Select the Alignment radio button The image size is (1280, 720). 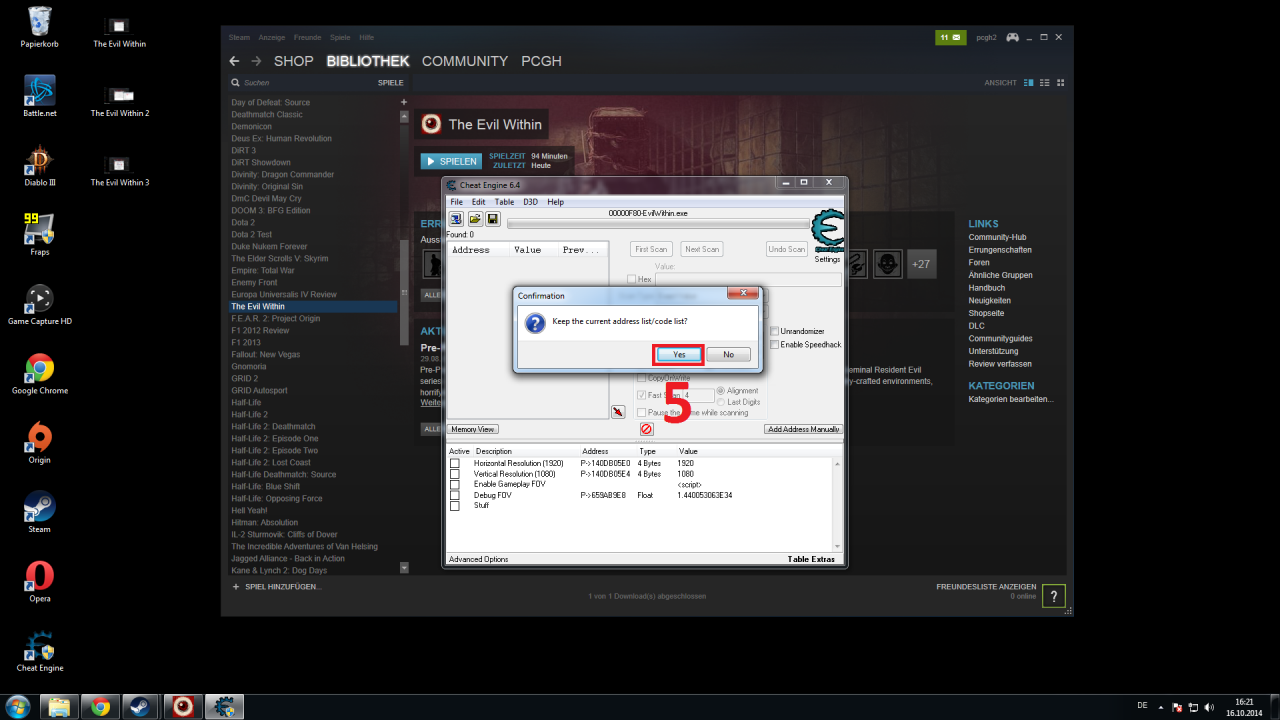[x=720, y=391]
